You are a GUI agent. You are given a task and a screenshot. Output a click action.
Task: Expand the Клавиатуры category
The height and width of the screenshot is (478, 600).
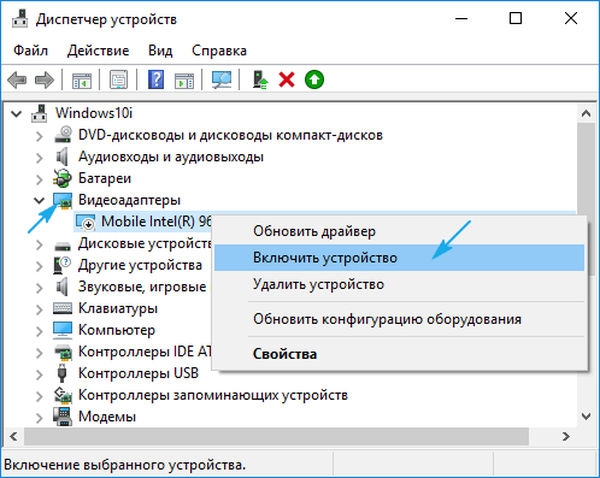(39, 308)
